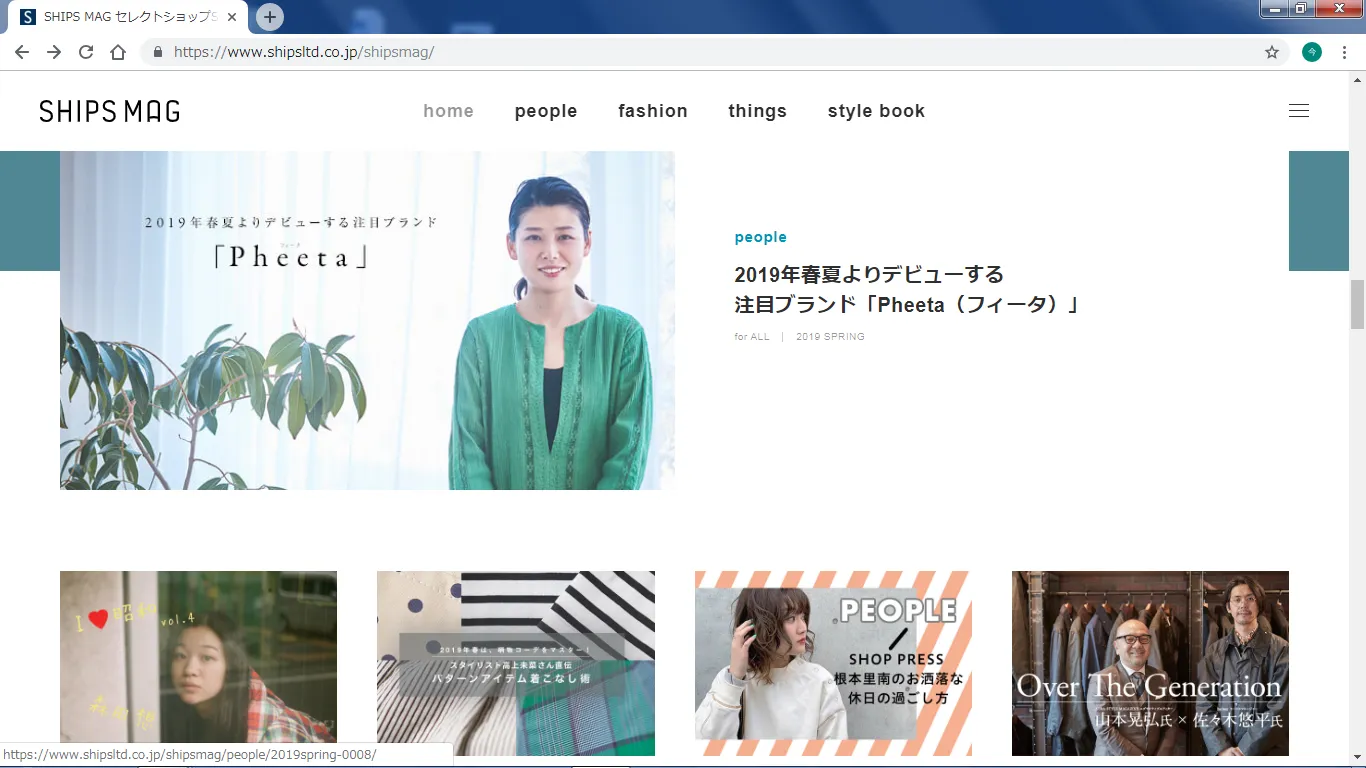Screen dimensions: 1366x768
Task: Click the teal people category label
Action: tap(760, 237)
